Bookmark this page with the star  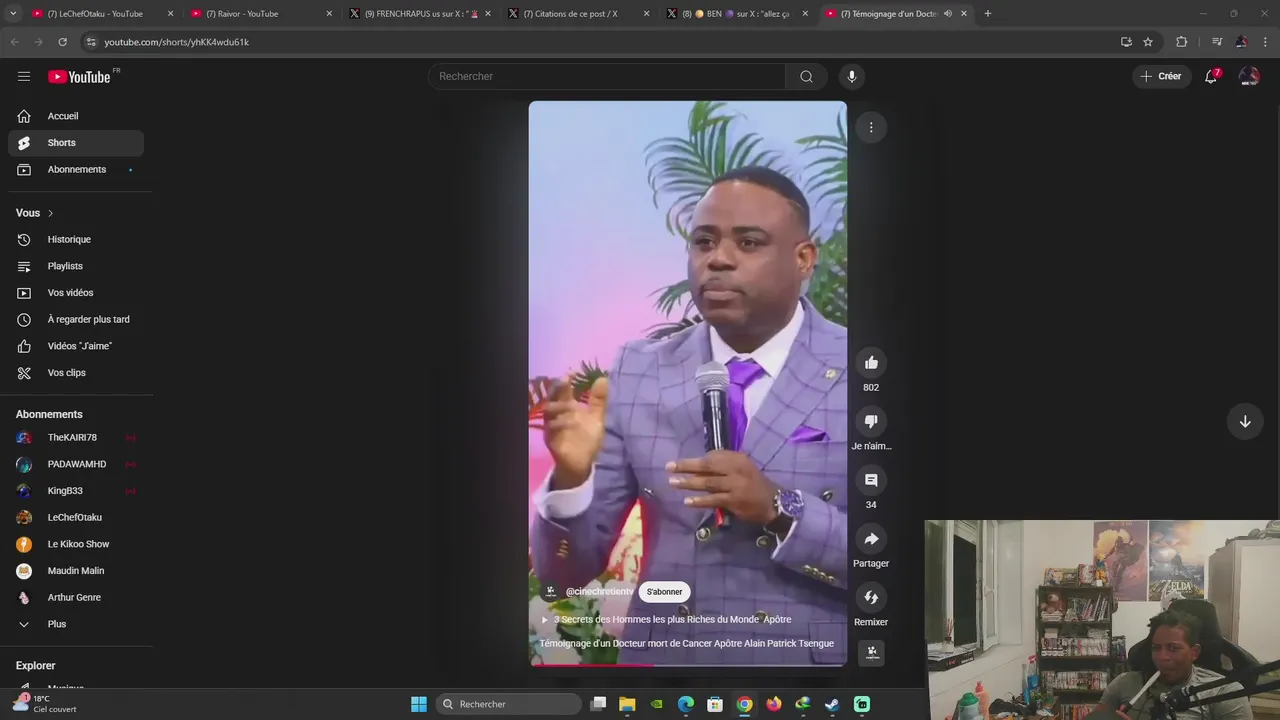1148,42
